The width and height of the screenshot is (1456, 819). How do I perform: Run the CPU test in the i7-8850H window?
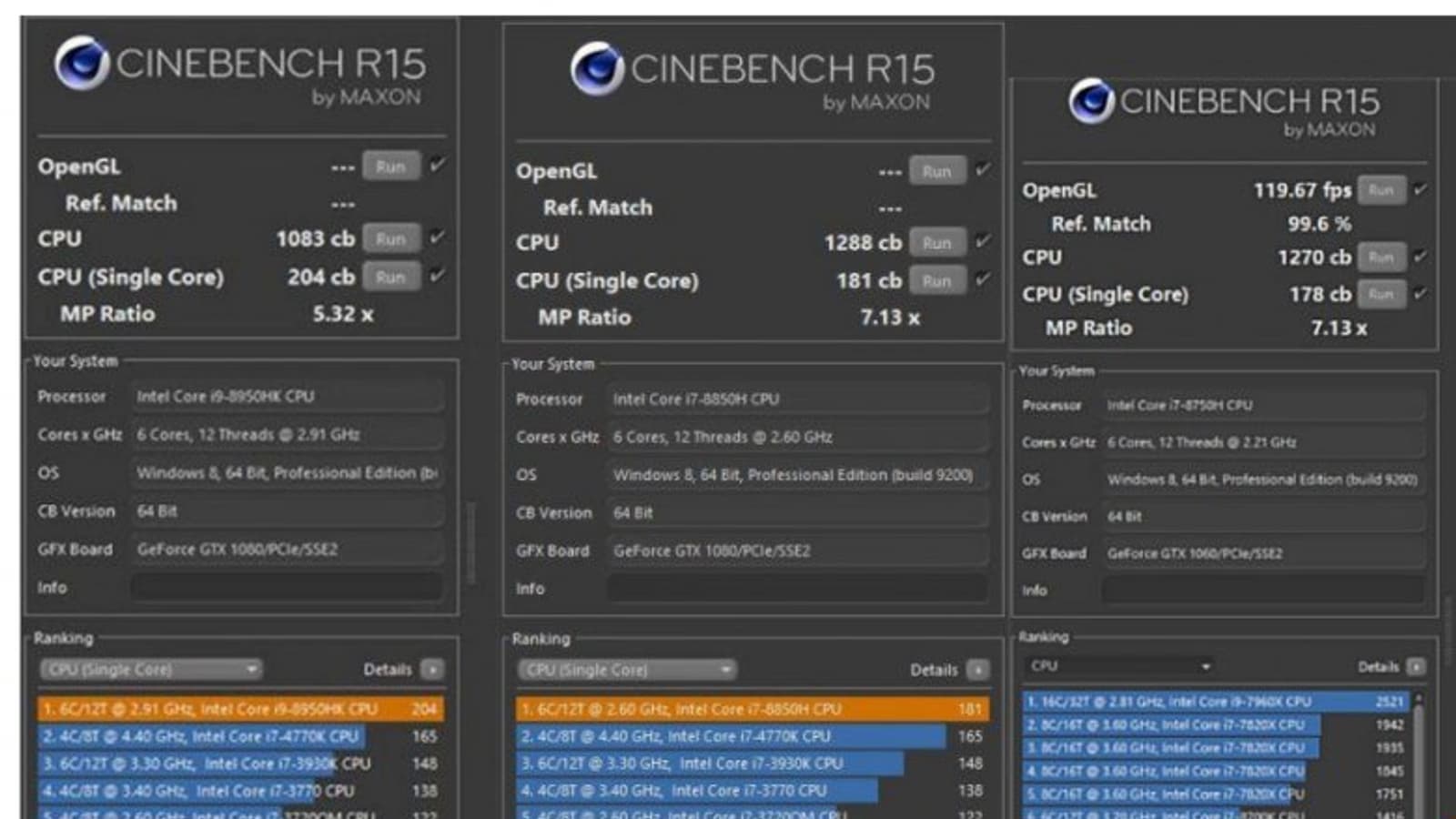pos(937,243)
